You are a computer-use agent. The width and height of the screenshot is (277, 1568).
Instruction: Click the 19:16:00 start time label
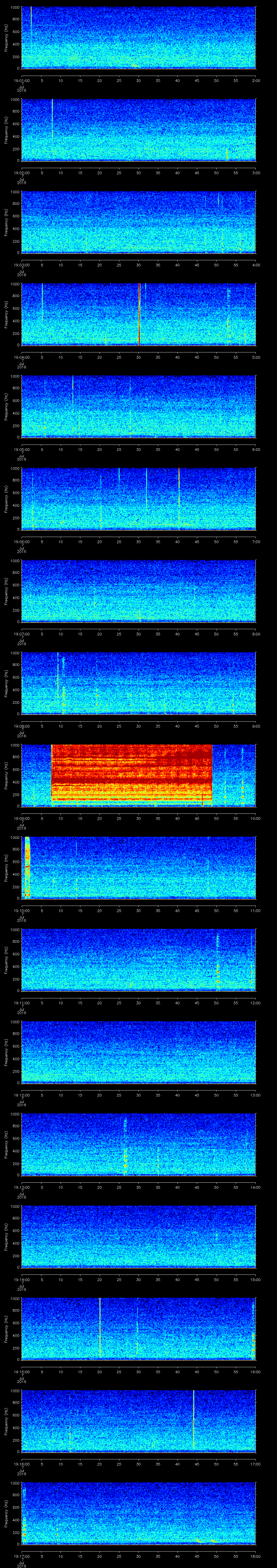(x=21, y=1464)
